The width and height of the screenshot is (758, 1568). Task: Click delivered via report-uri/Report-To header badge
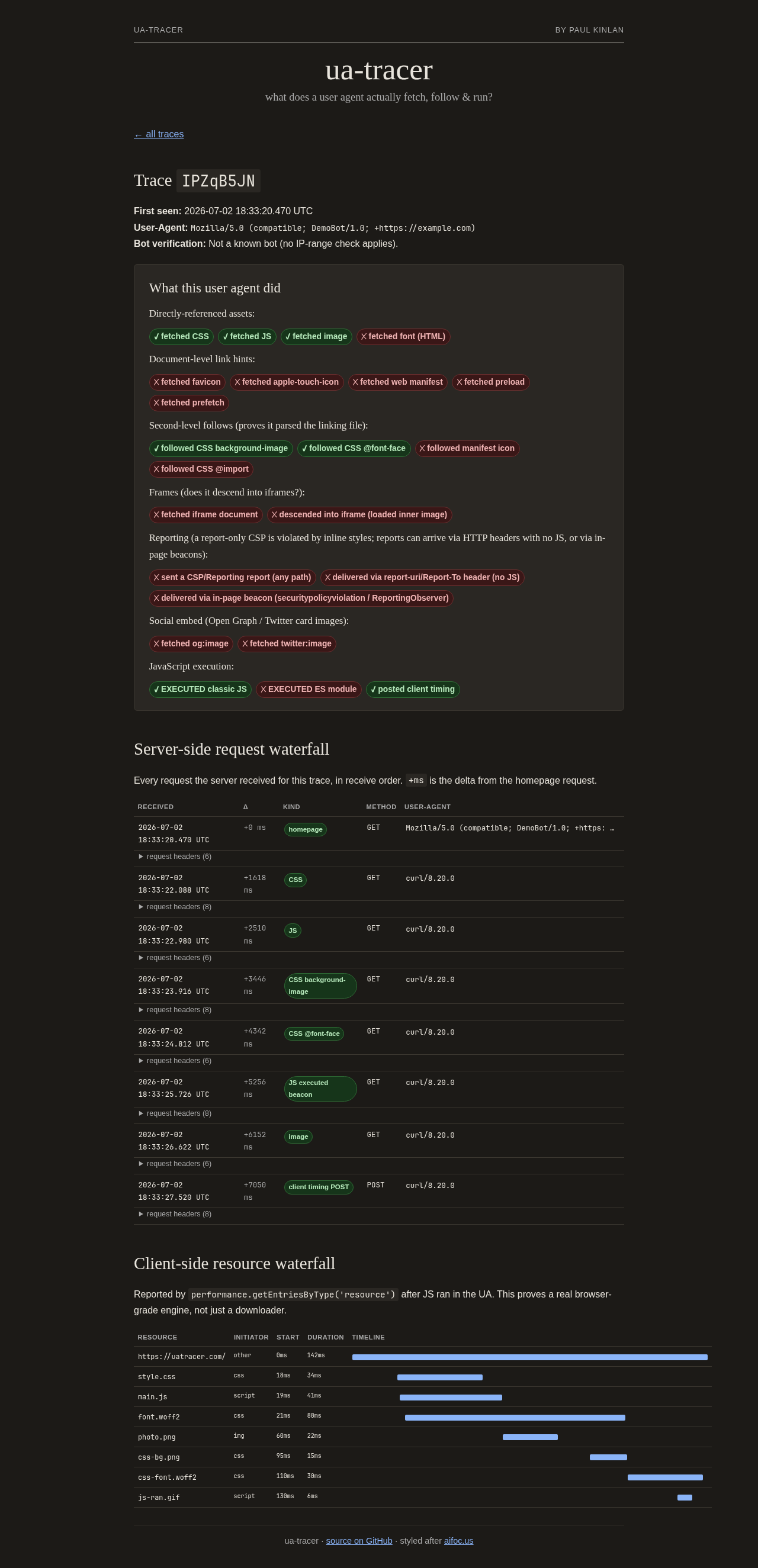(x=422, y=578)
